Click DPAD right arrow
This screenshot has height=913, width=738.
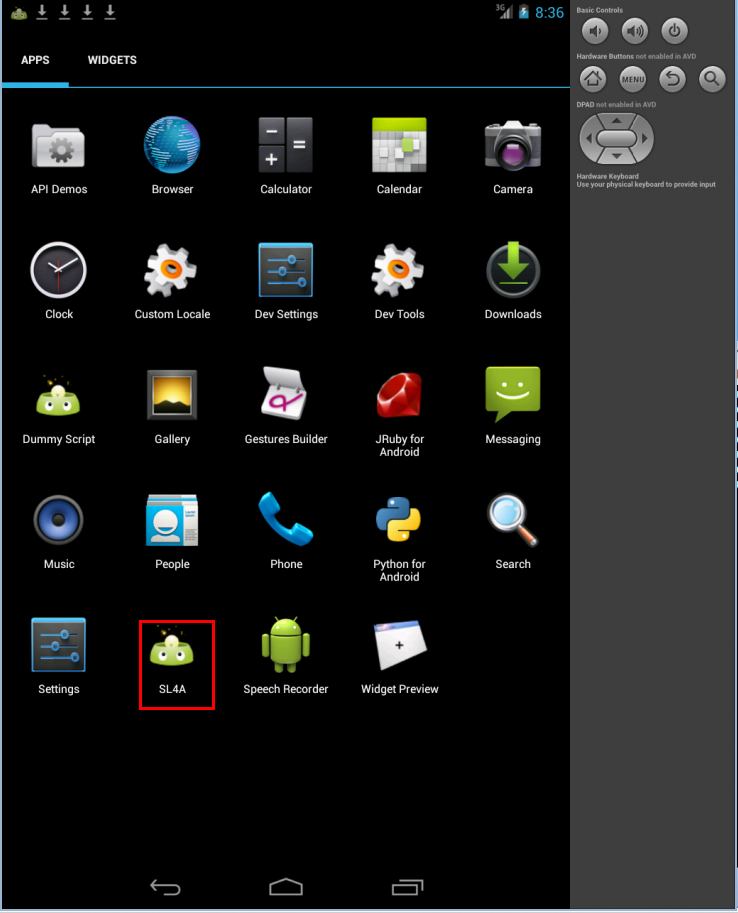coord(644,139)
